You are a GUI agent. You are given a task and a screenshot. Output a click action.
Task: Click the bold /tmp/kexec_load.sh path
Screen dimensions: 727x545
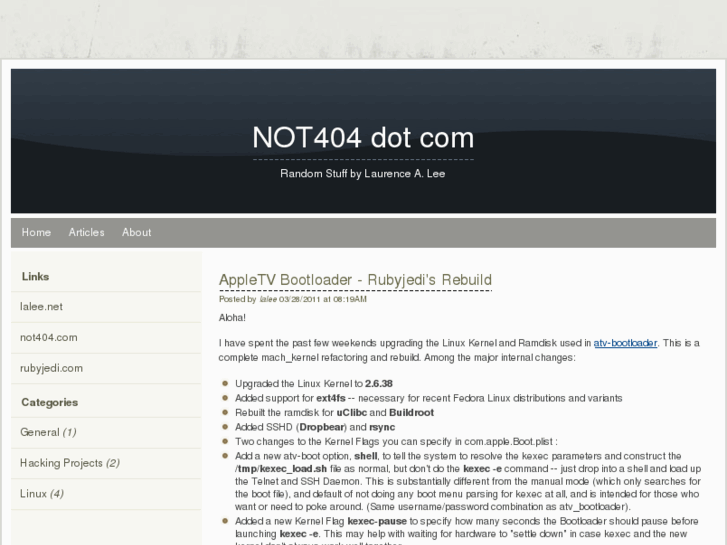(281, 469)
